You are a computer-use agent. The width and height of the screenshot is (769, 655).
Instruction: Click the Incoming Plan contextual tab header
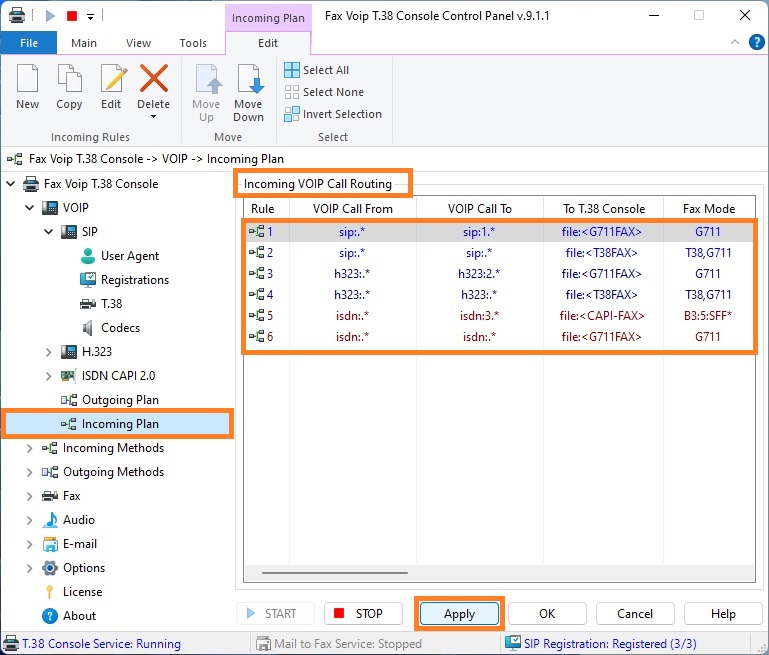(268, 18)
